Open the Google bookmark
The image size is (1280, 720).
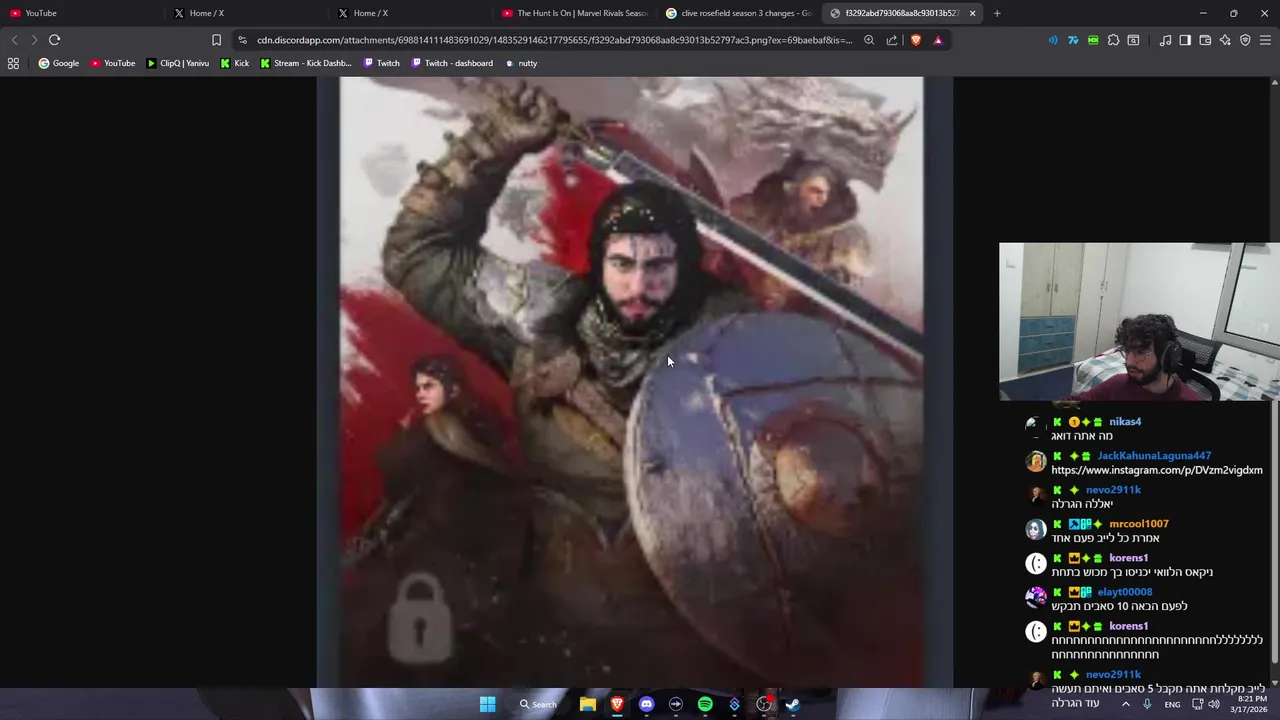coord(59,63)
